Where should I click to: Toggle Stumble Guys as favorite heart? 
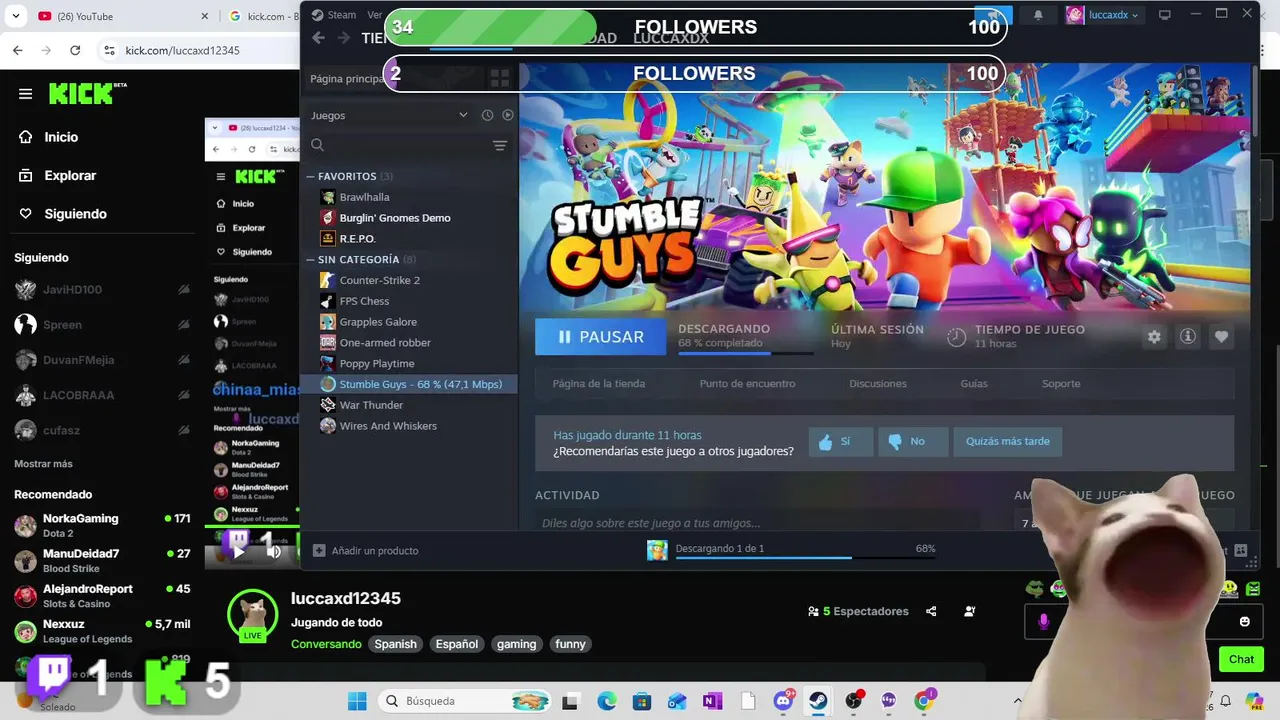tap(1221, 337)
